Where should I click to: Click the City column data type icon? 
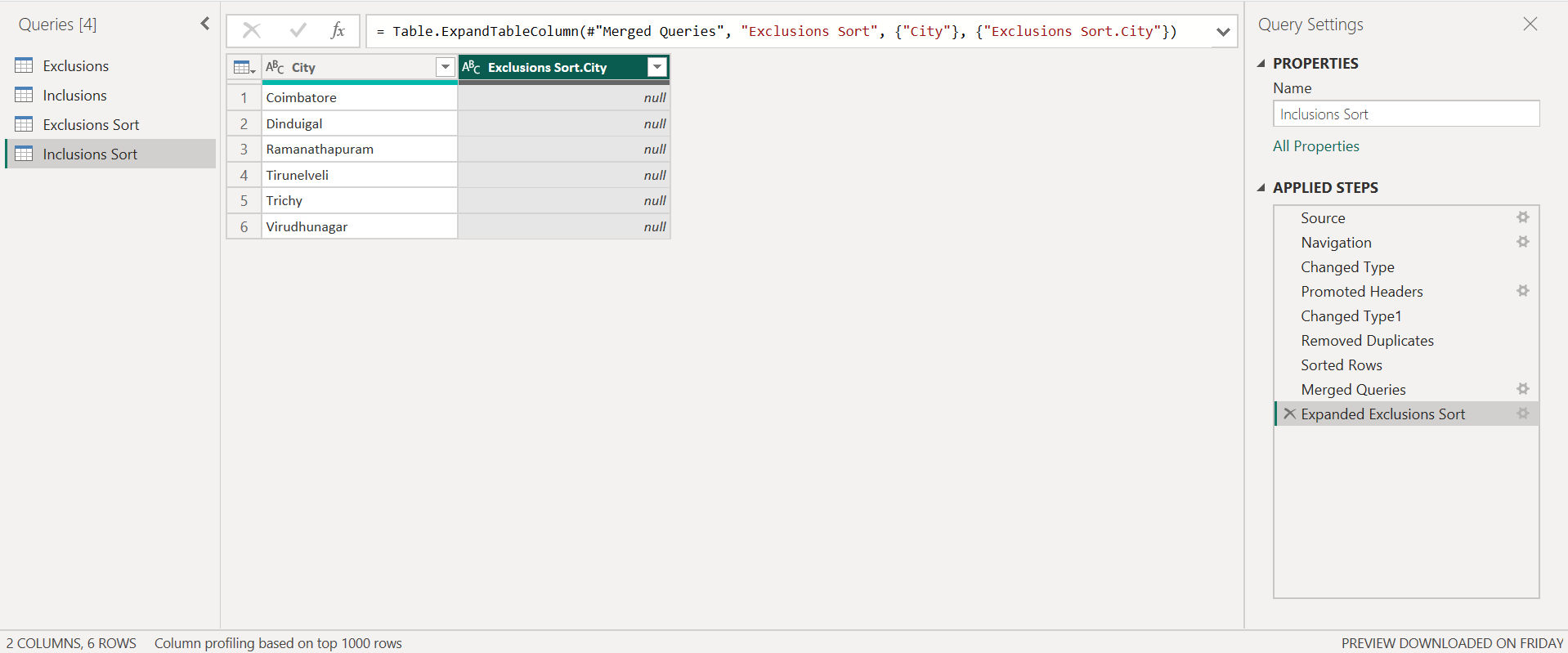[275, 67]
